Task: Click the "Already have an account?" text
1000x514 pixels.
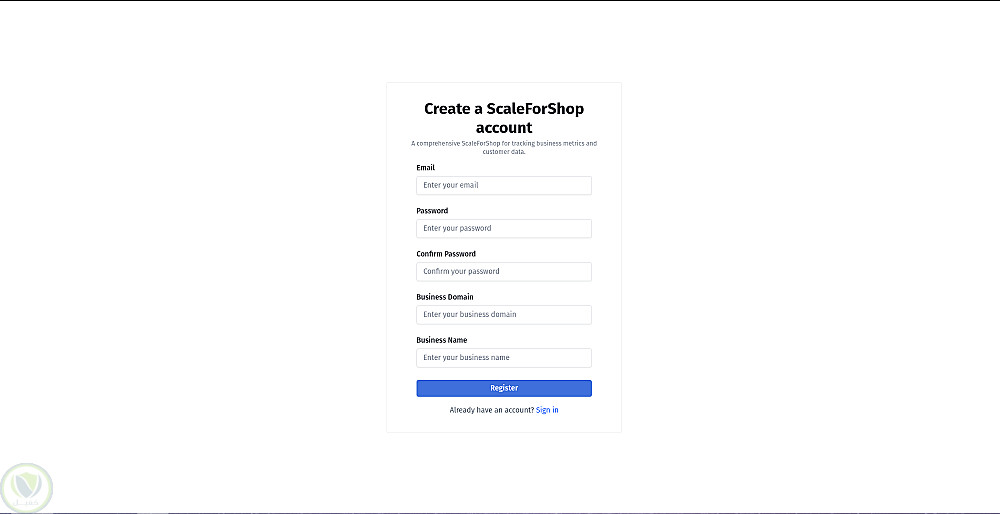Action: tap(491, 410)
